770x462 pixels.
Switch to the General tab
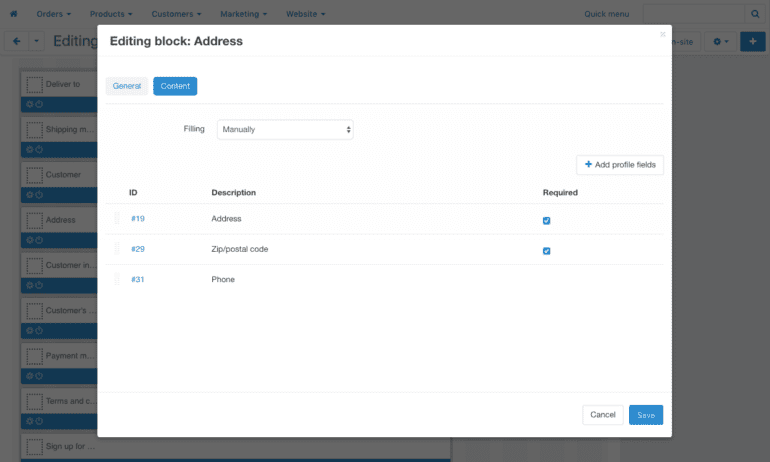pyautogui.click(x=126, y=86)
